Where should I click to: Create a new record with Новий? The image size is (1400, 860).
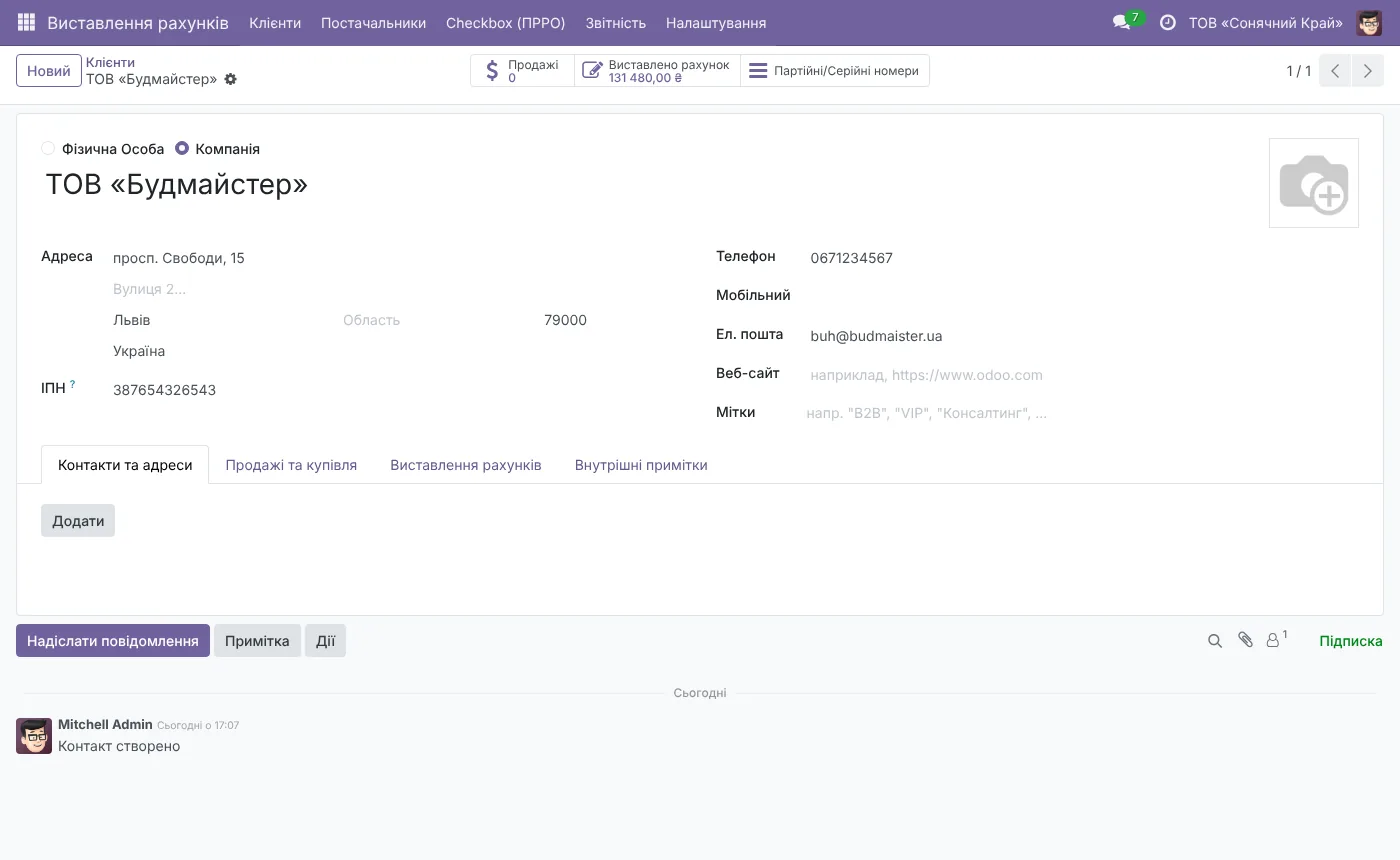pos(49,71)
